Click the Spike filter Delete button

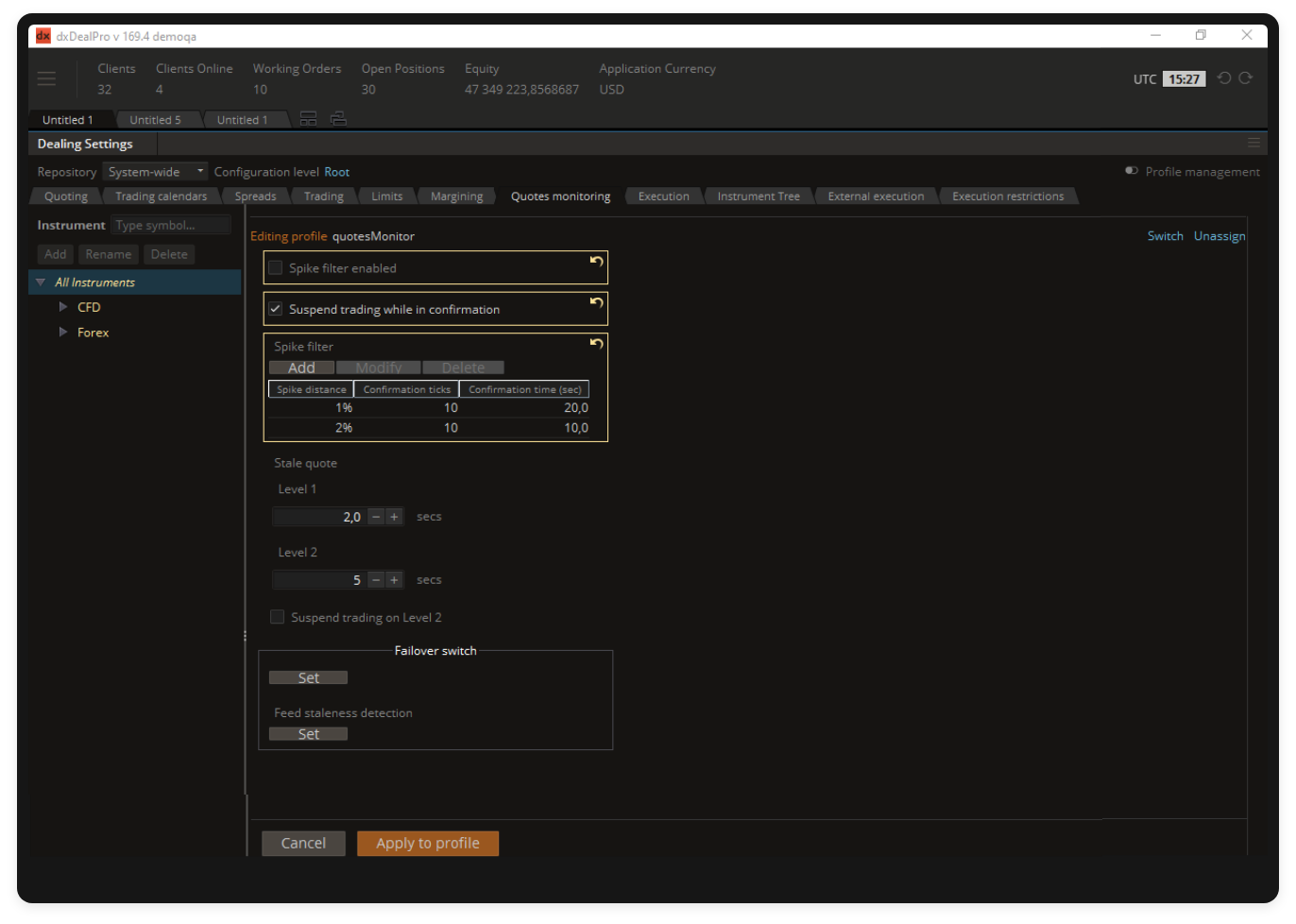pyautogui.click(x=464, y=368)
